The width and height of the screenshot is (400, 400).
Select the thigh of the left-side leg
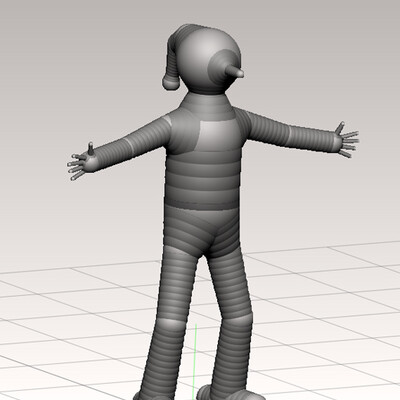tap(177, 283)
